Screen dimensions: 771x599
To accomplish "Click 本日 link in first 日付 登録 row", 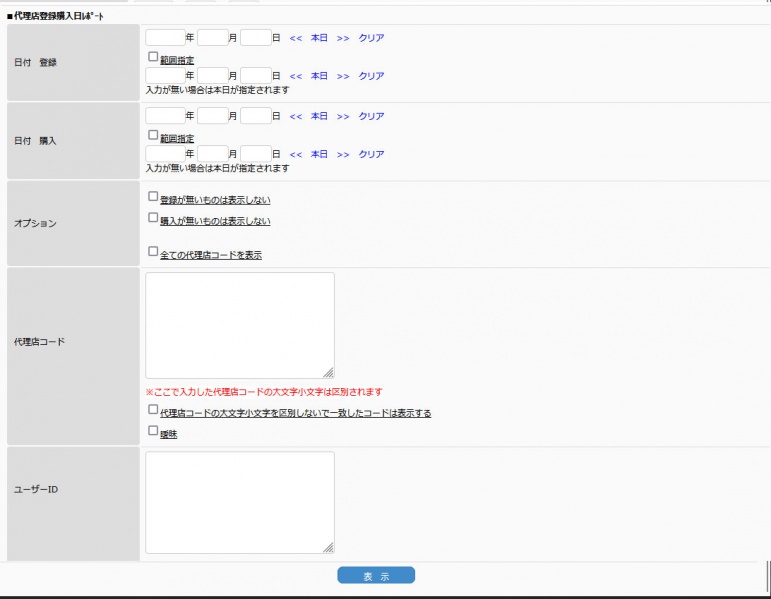I will (x=319, y=38).
